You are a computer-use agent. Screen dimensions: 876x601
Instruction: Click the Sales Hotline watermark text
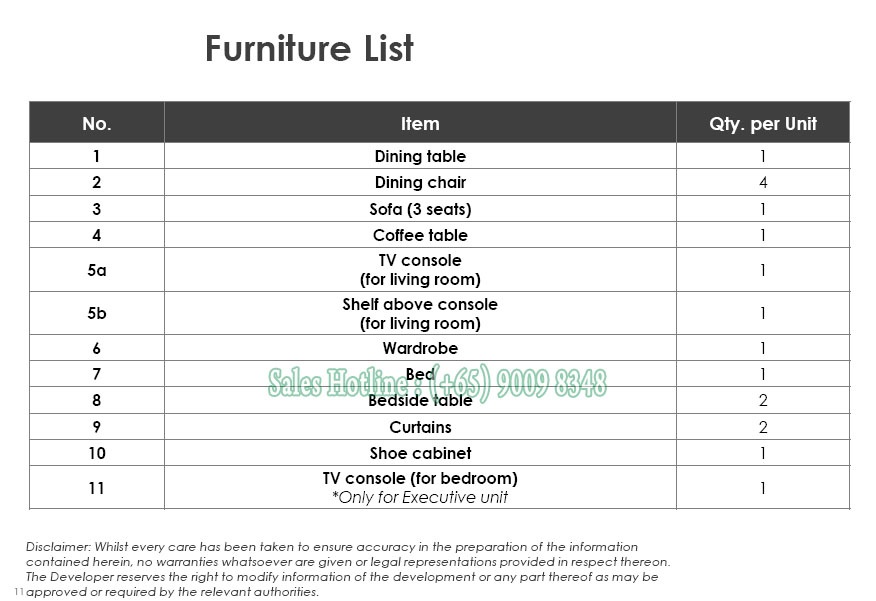[x=437, y=382]
